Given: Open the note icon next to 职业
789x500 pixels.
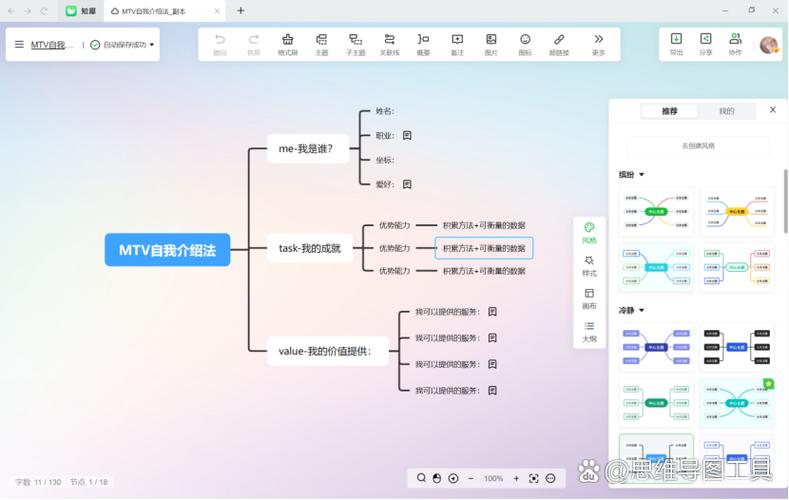Looking at the screenshot, I should pos(407,135).
